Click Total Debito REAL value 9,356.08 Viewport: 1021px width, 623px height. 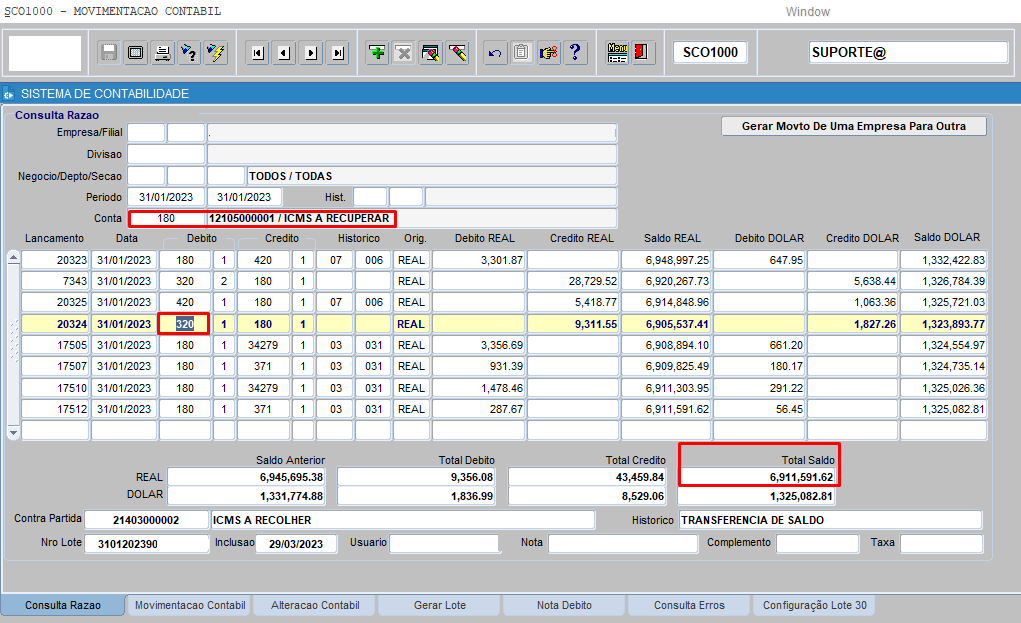point(416,477)
